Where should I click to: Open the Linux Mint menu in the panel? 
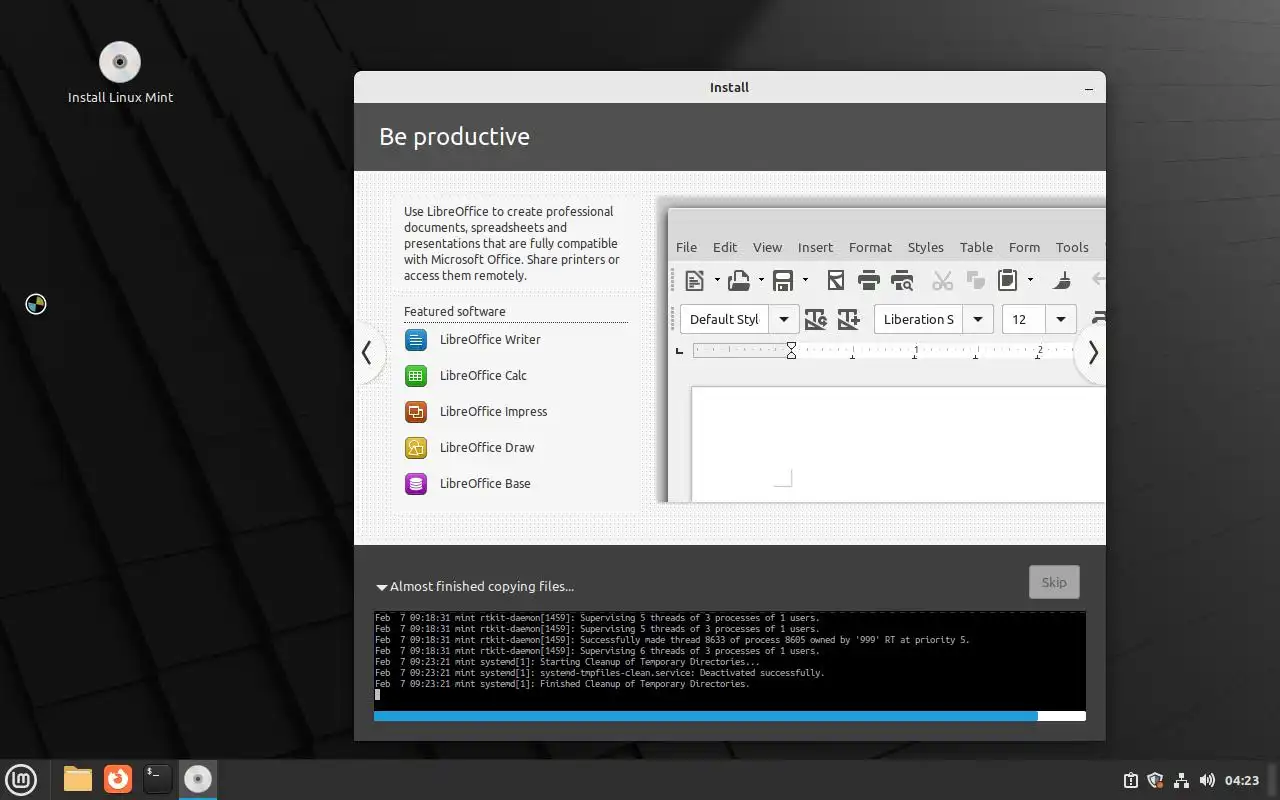[x=21, y=778]
